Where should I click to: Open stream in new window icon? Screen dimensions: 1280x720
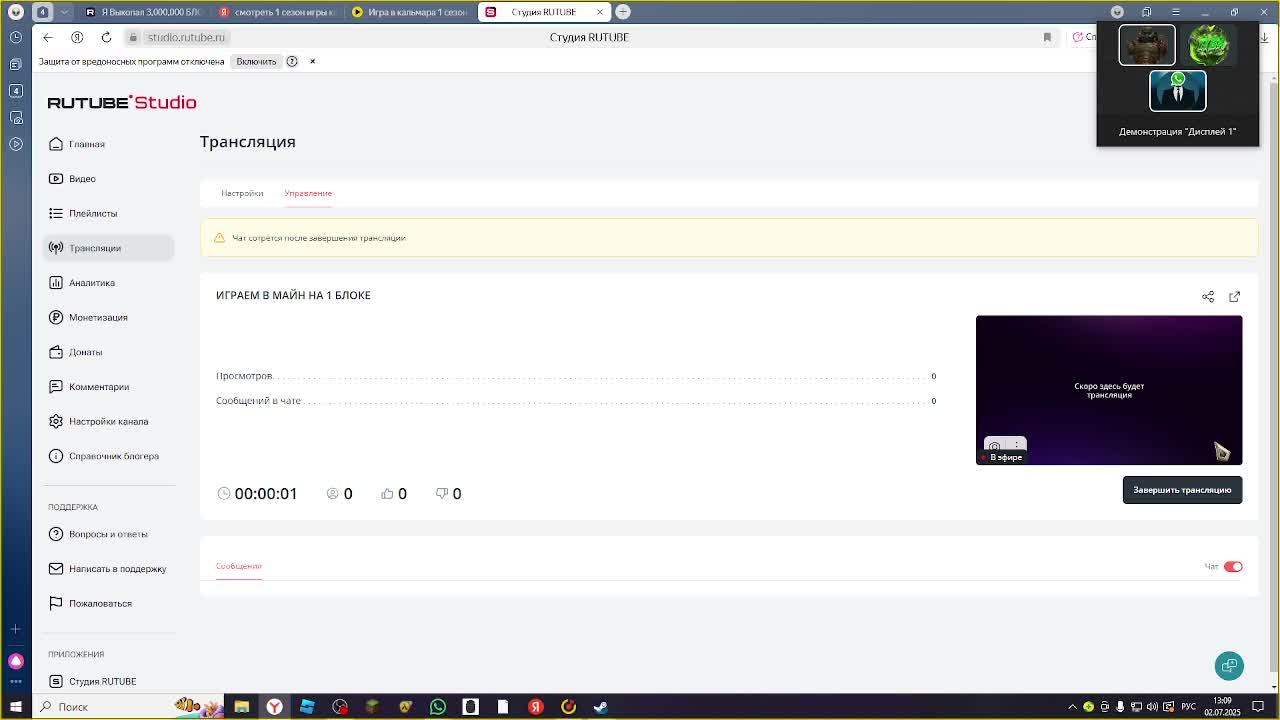[x=1234, y=297]
